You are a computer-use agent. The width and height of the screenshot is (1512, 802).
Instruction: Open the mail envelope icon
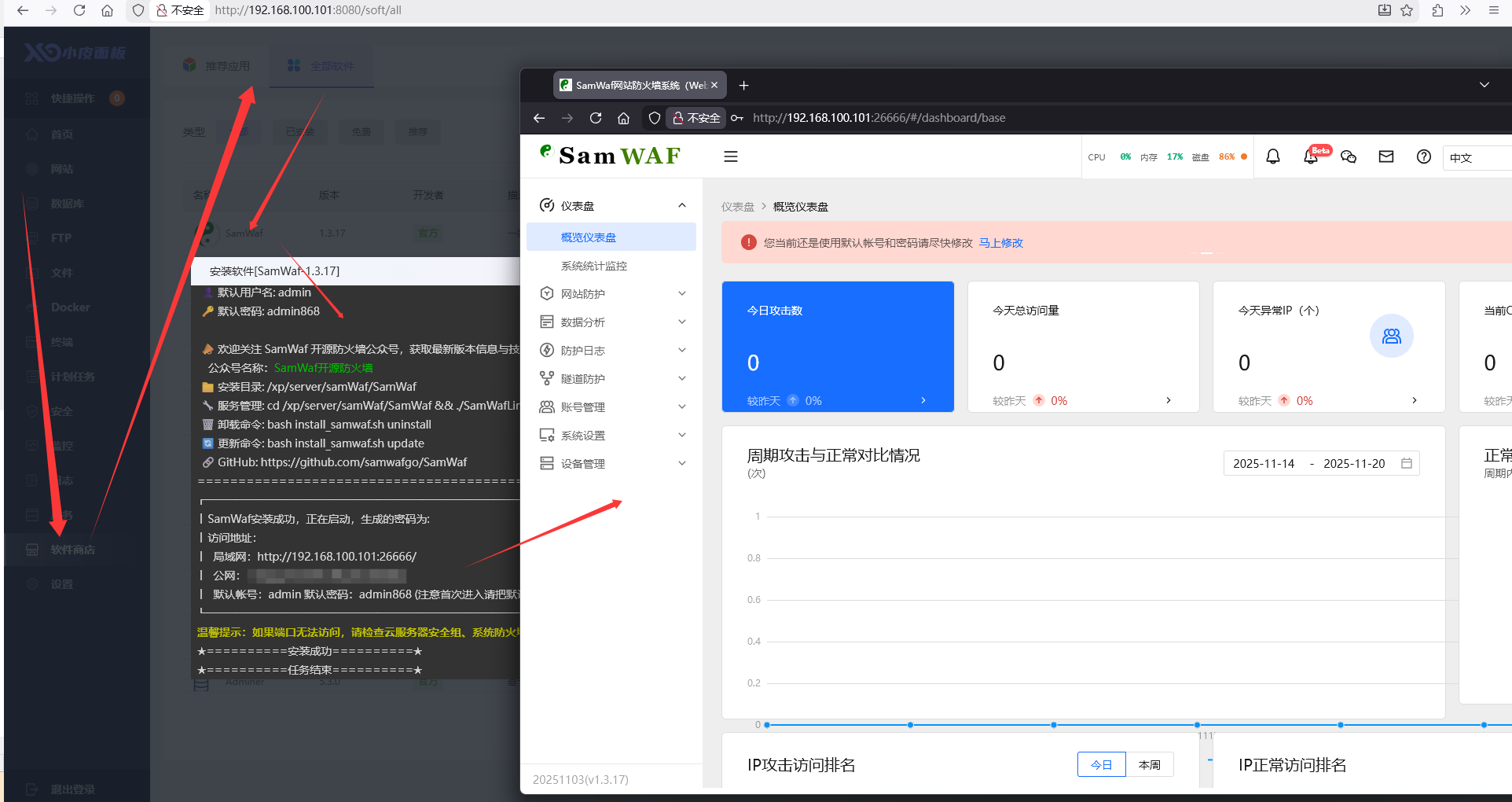coord(1386,156)
